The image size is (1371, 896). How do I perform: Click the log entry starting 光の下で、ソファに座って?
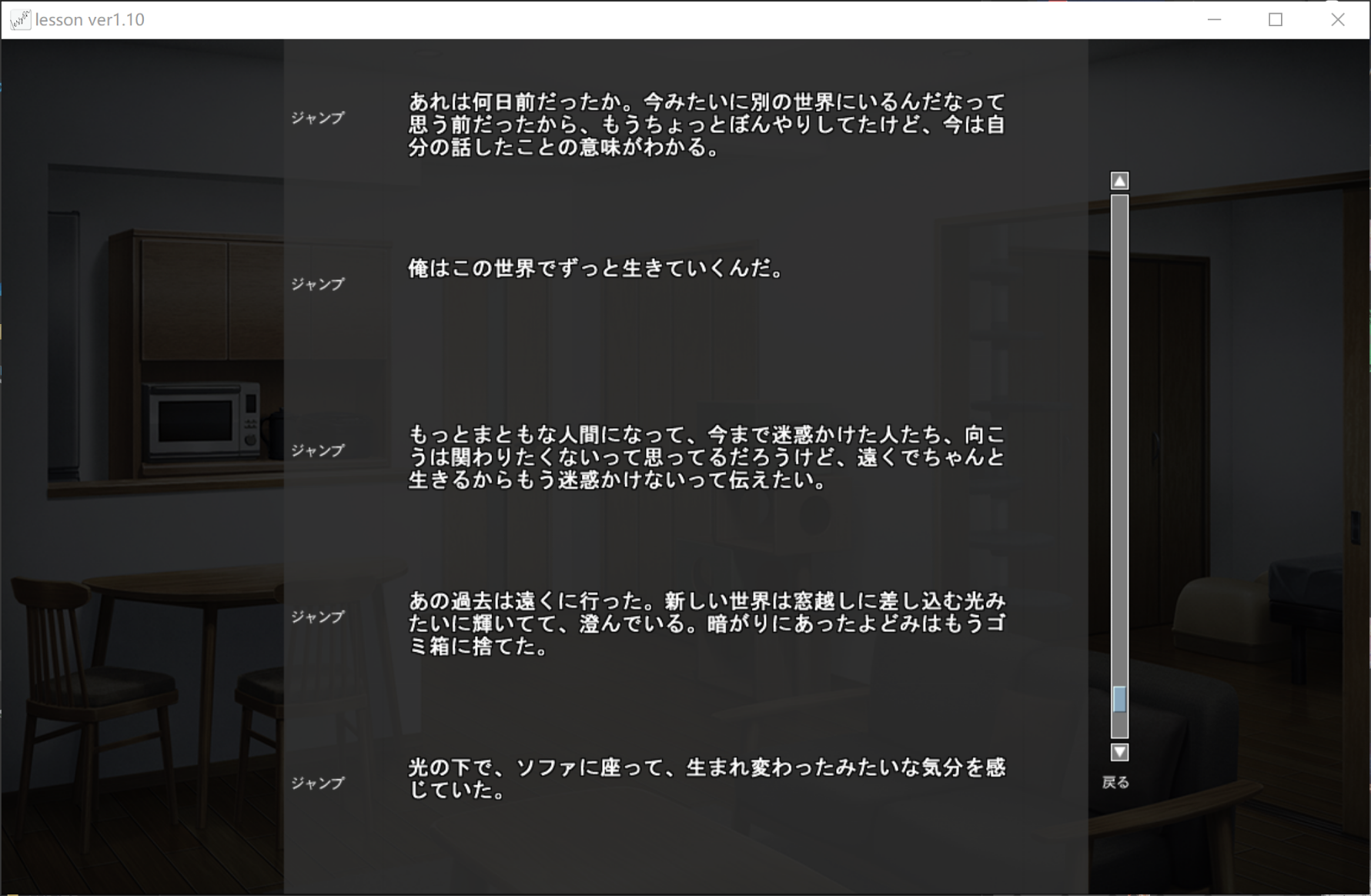coord(706,778)
